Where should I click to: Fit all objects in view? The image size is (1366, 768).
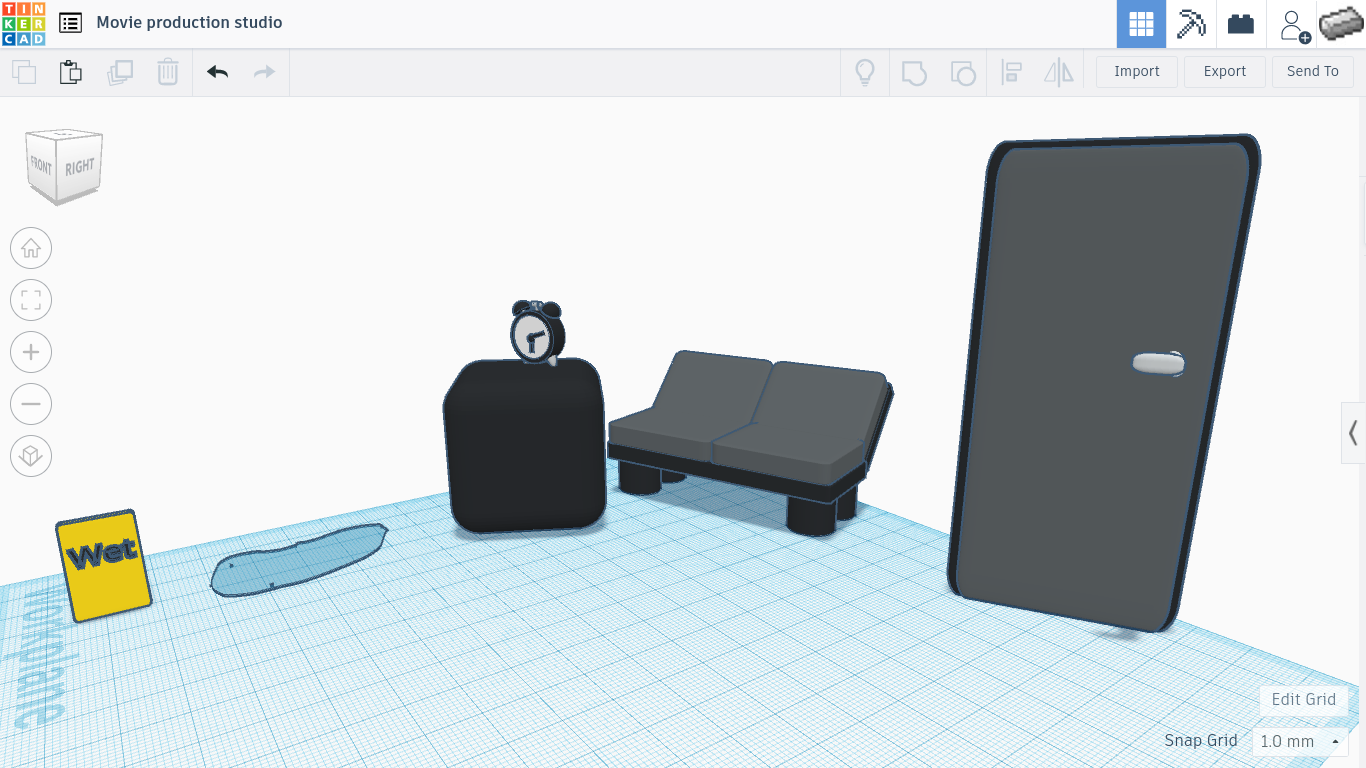click(31, 300)
